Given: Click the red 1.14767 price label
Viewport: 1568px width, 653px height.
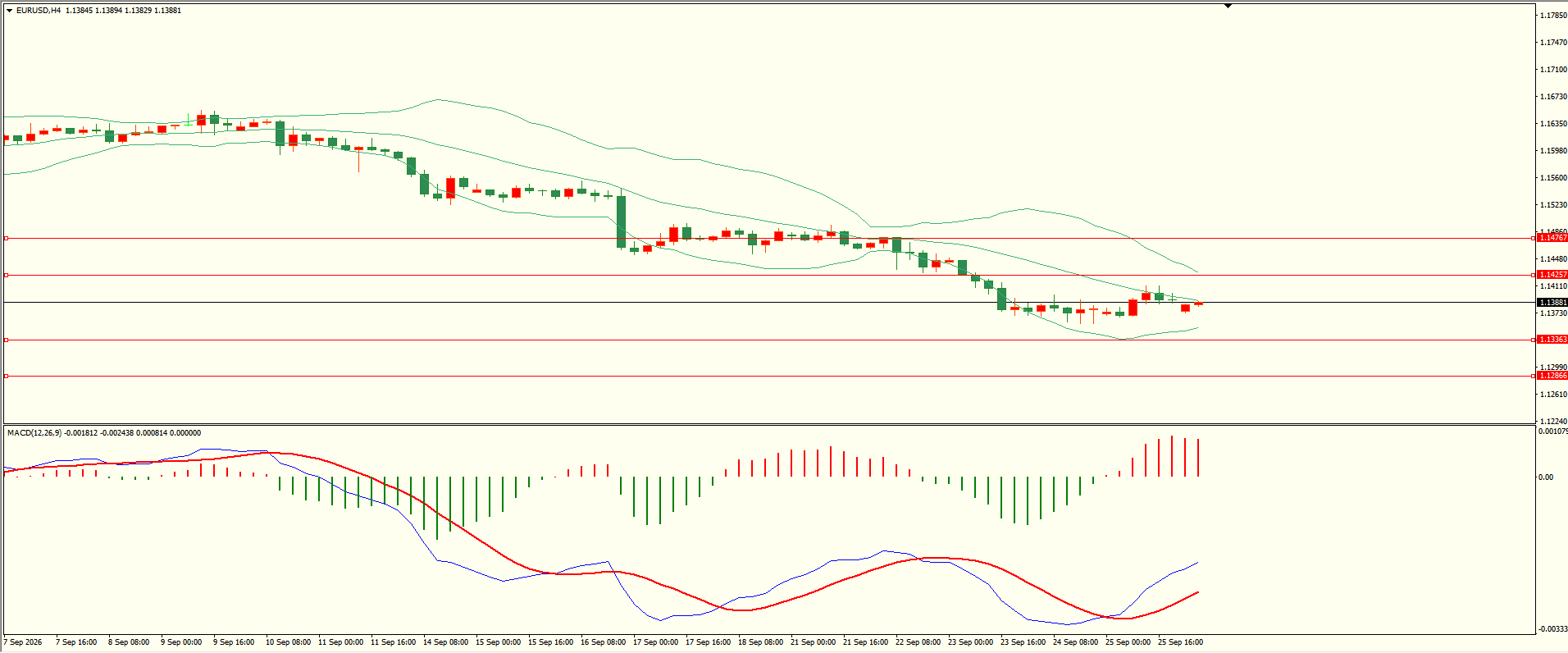Looking at the screenshot, I should click(x=1552, y=238).
